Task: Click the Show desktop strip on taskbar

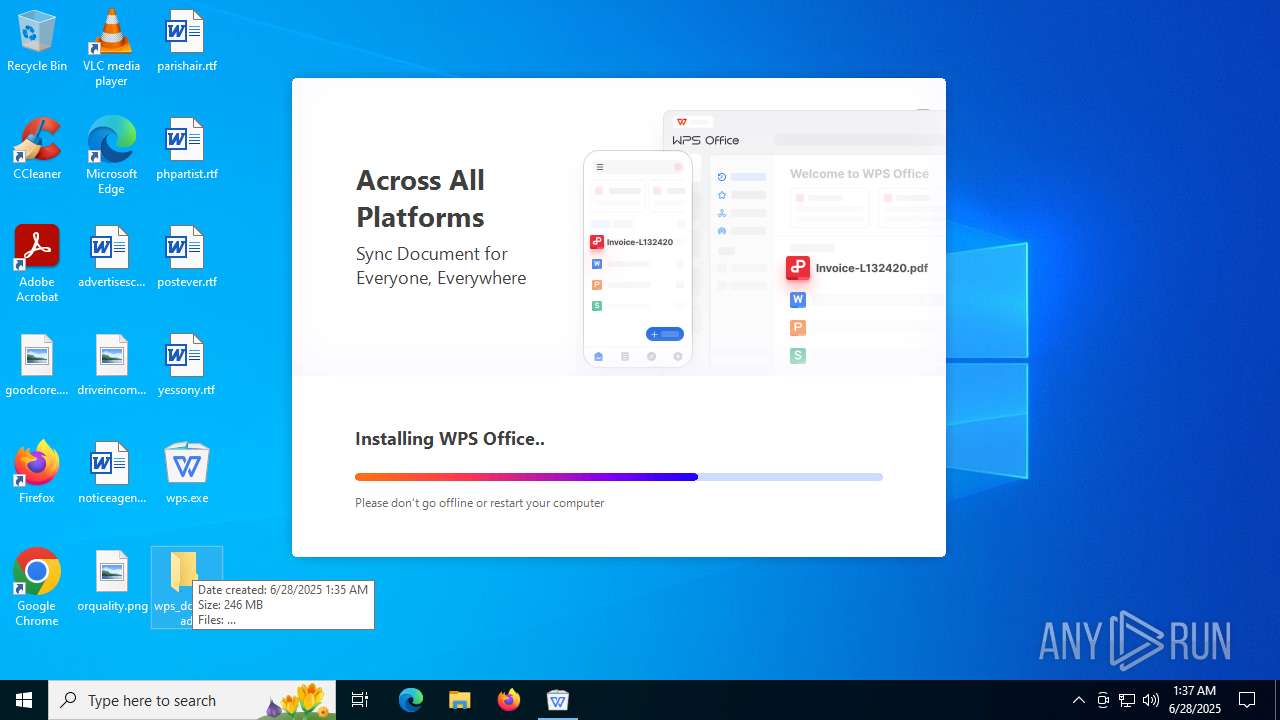Action: (x=1277, y=700)
